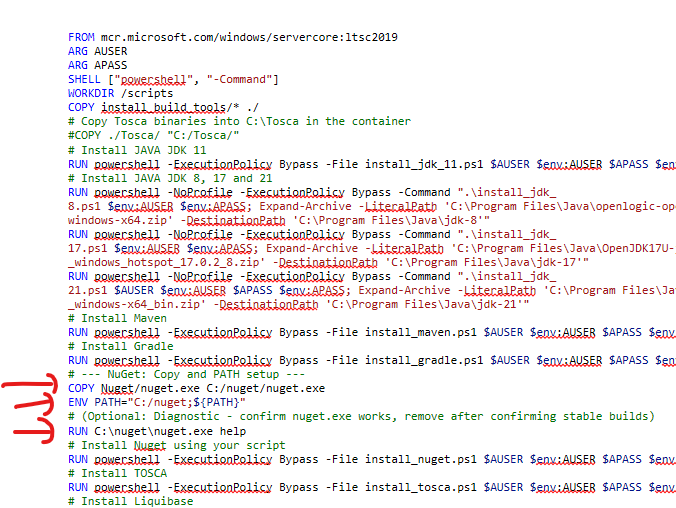
Task: Click the '# Install Liquibase' comment
Action: (x=131, y=502)
